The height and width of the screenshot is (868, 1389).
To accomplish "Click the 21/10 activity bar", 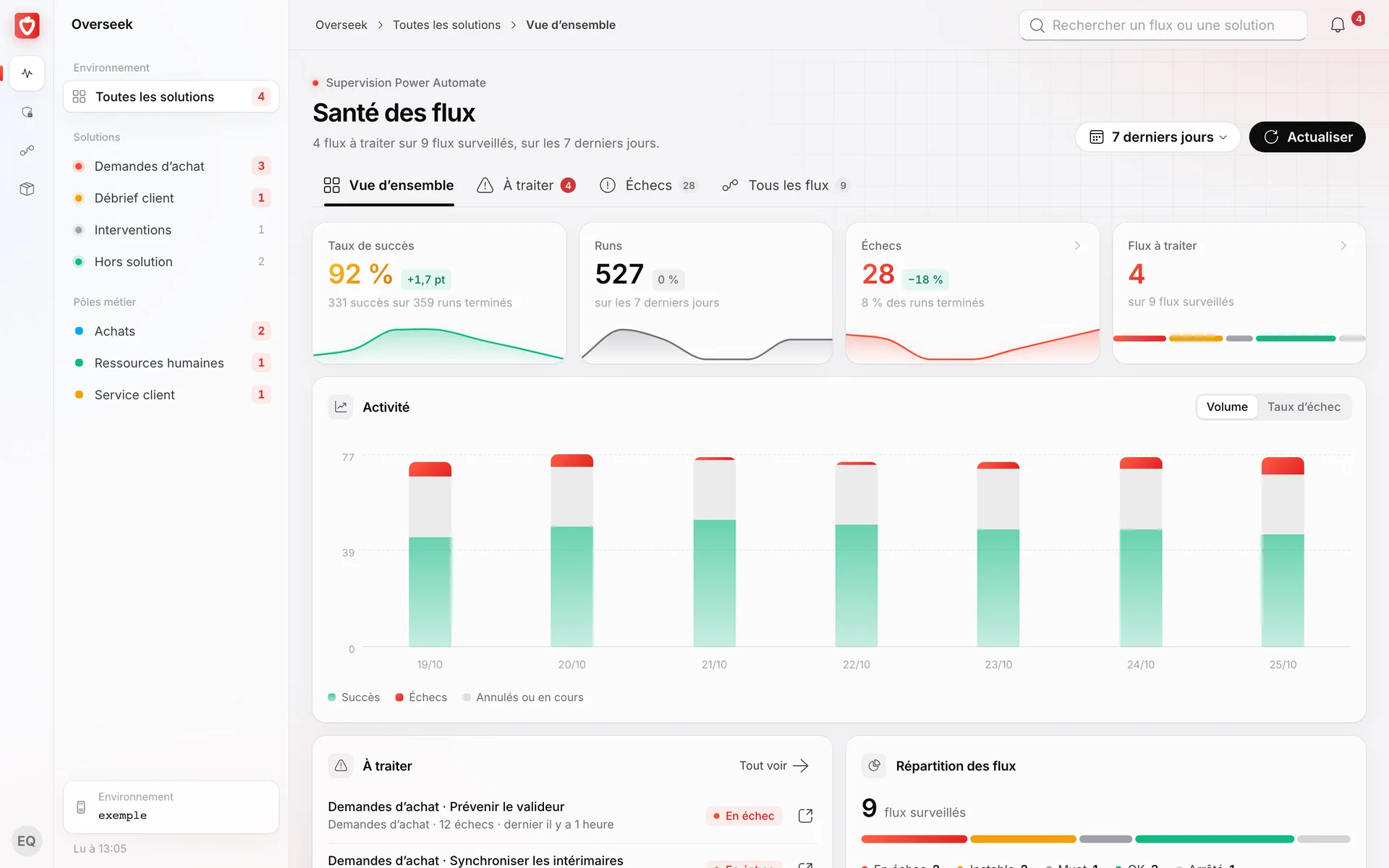I will pos(714,552).
